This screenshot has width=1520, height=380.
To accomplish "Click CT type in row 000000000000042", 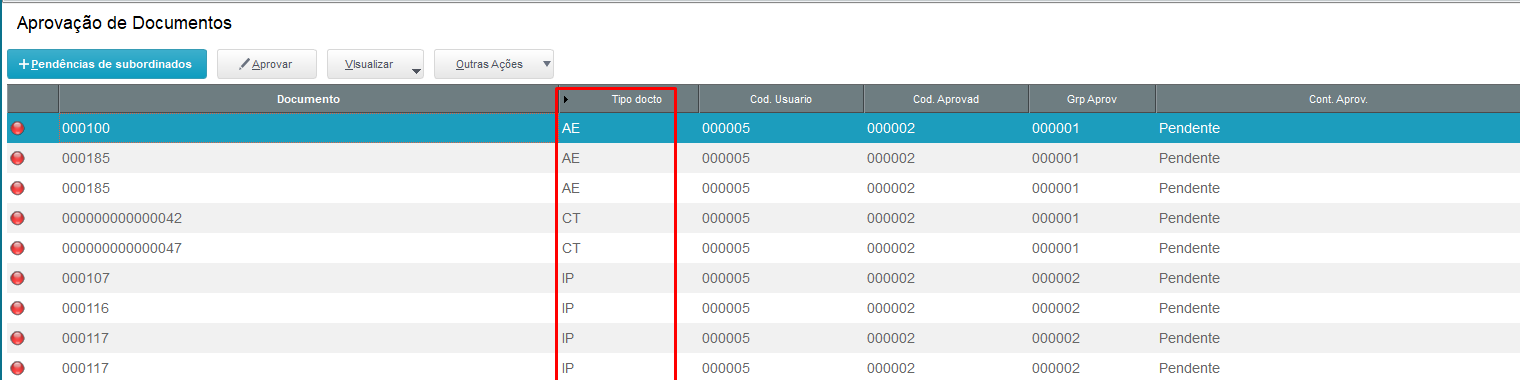I will [x=571, y=218].
